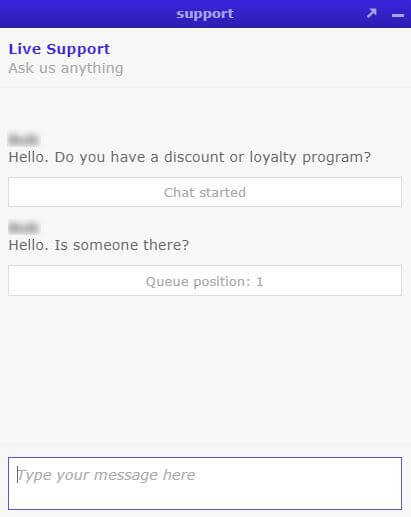The image size is (411, 517).
Task: Click the blurred sender name above first message
Action: point(24,139)
